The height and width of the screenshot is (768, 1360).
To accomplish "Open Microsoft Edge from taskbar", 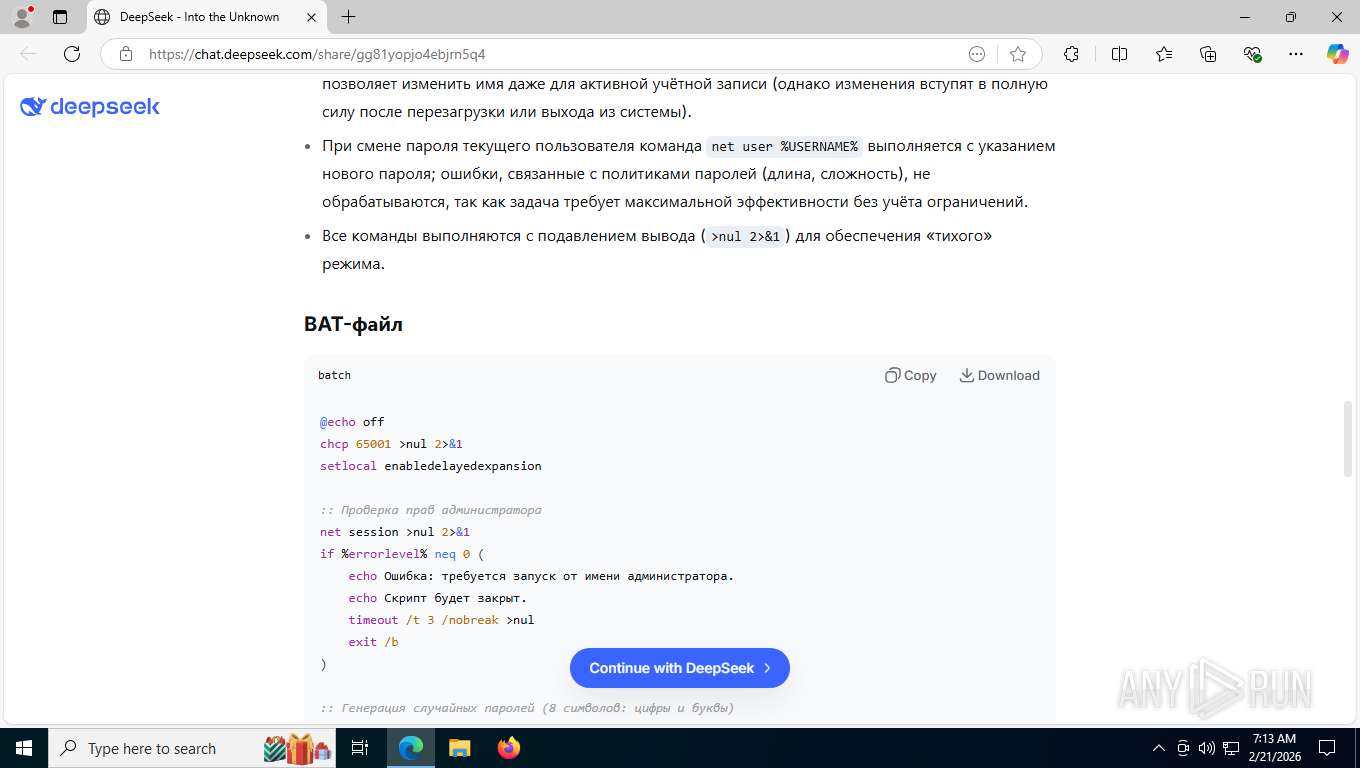I will [x=411, y=748].
